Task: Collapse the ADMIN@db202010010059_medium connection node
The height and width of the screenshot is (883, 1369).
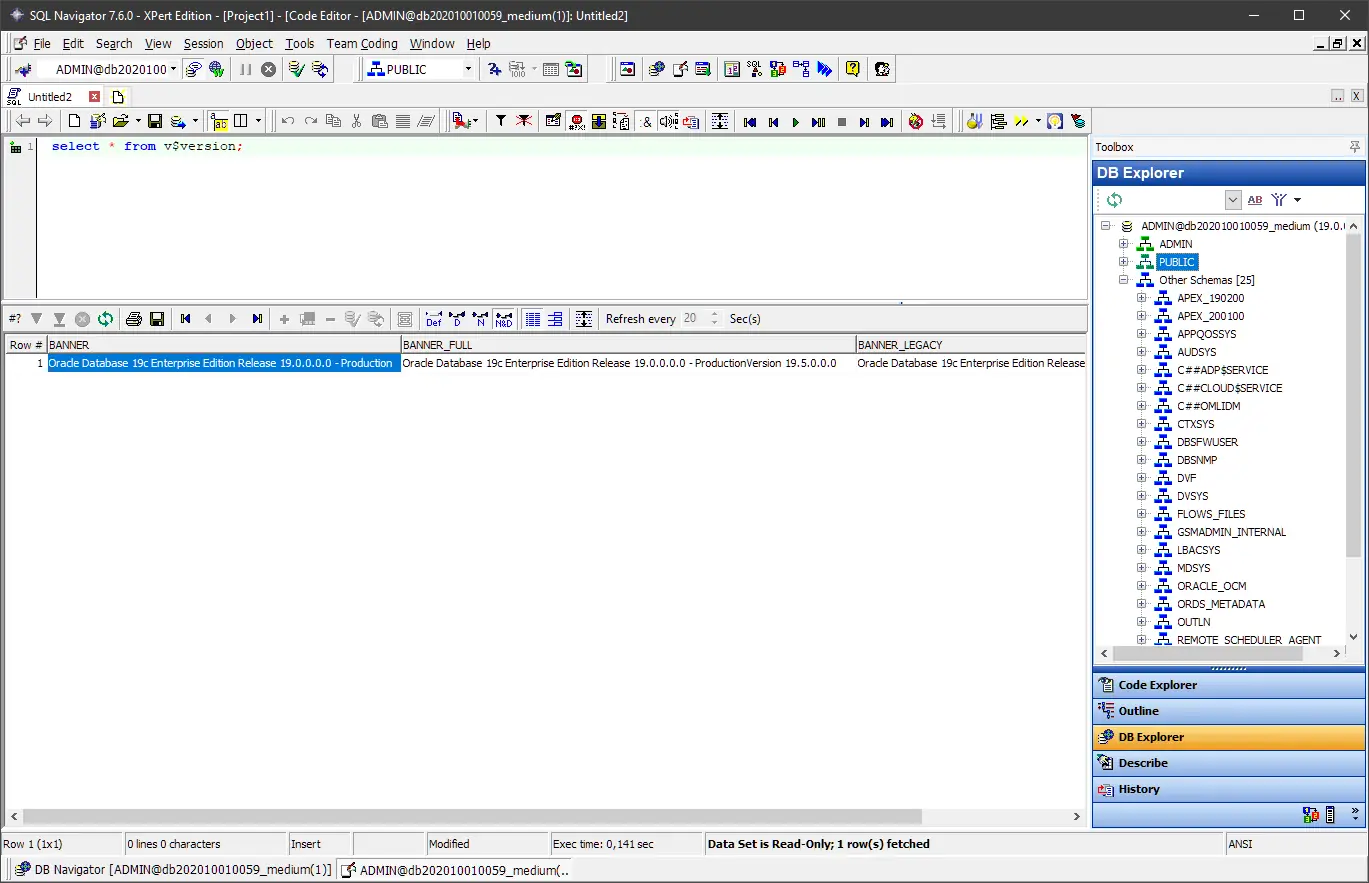Action: click(x=1106, y=226)
